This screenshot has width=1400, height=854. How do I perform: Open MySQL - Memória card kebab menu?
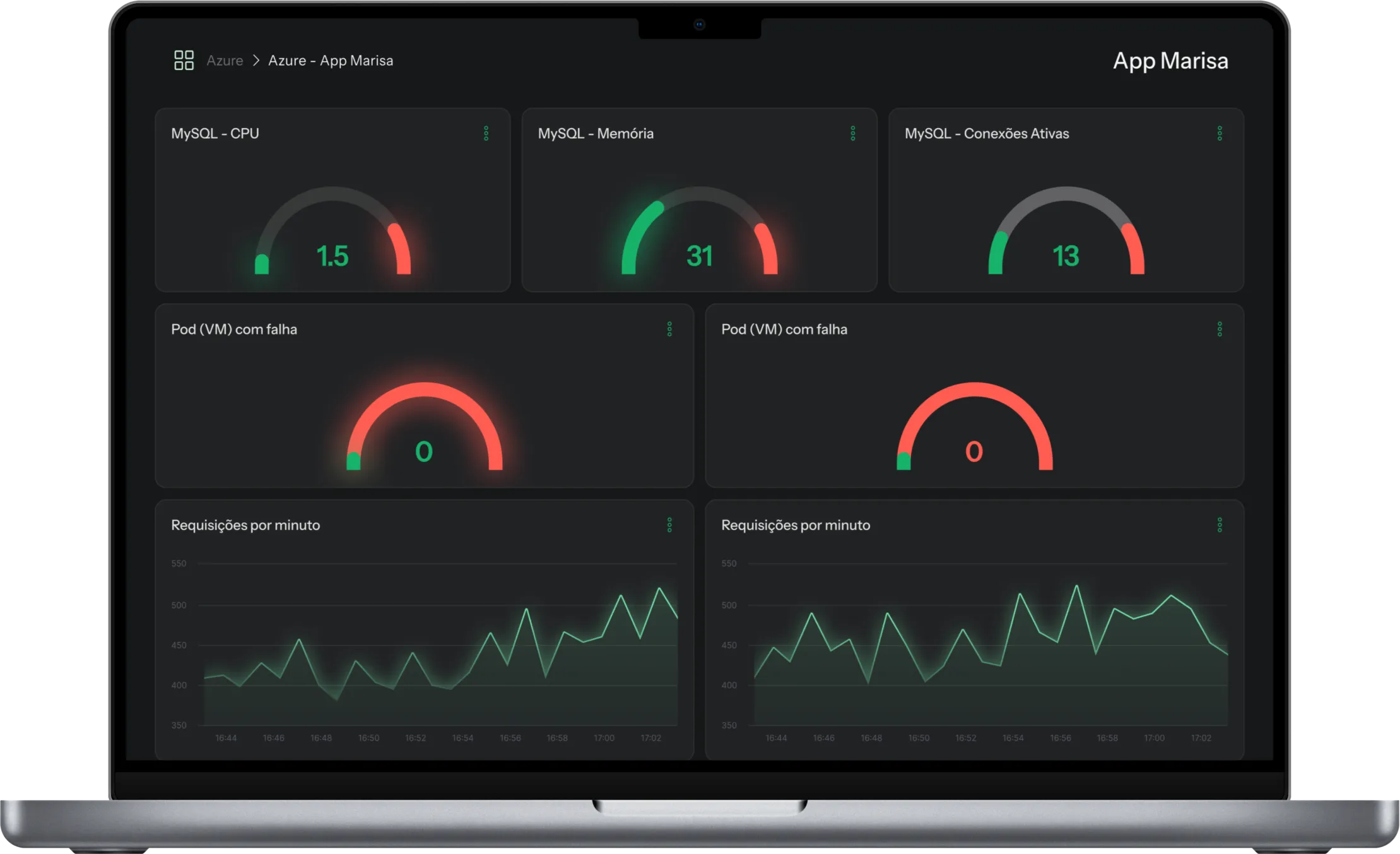pos(852,133)
